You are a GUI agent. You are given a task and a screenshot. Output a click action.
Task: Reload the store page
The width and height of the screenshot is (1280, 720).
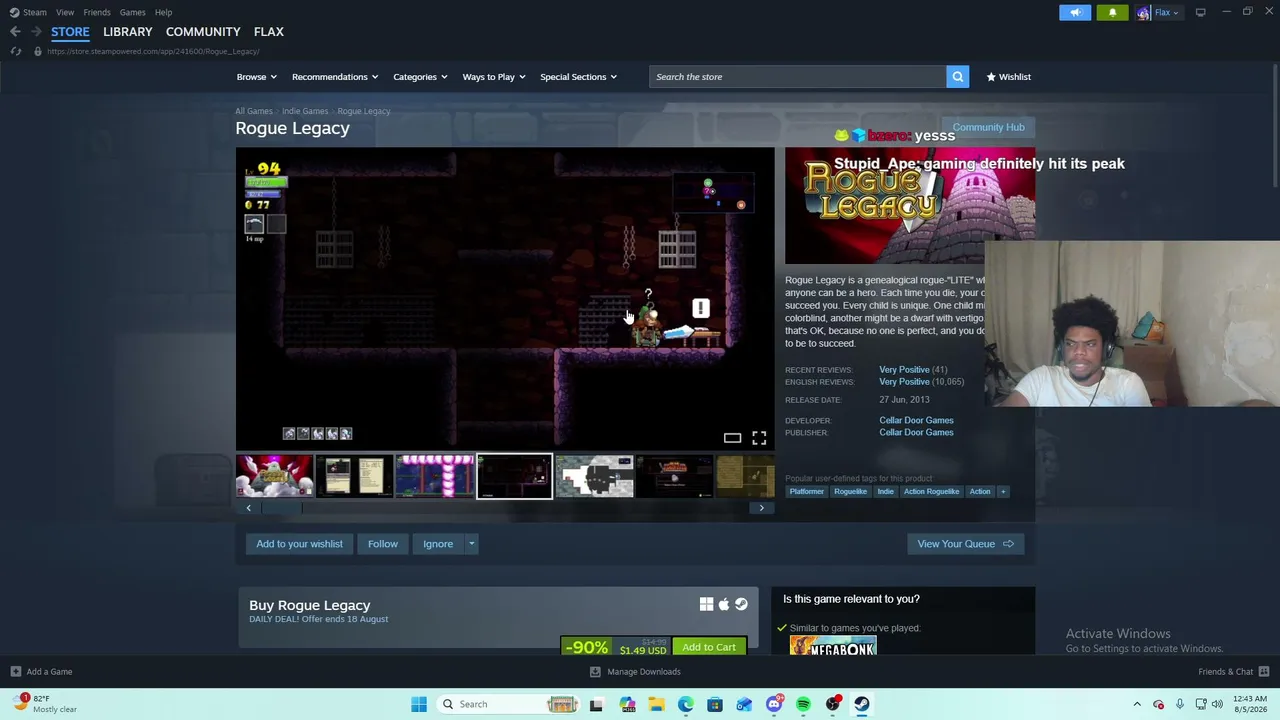click(16, 51)
